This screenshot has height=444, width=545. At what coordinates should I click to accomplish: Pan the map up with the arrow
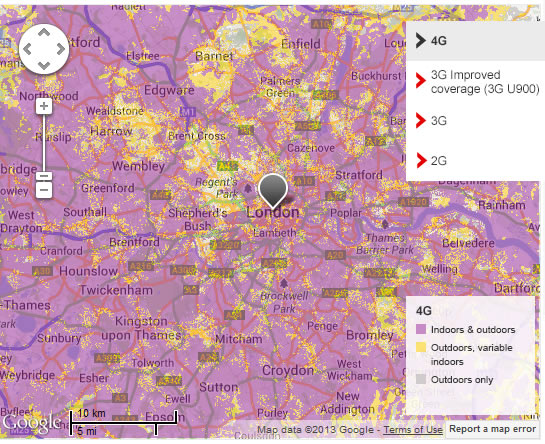44,33
